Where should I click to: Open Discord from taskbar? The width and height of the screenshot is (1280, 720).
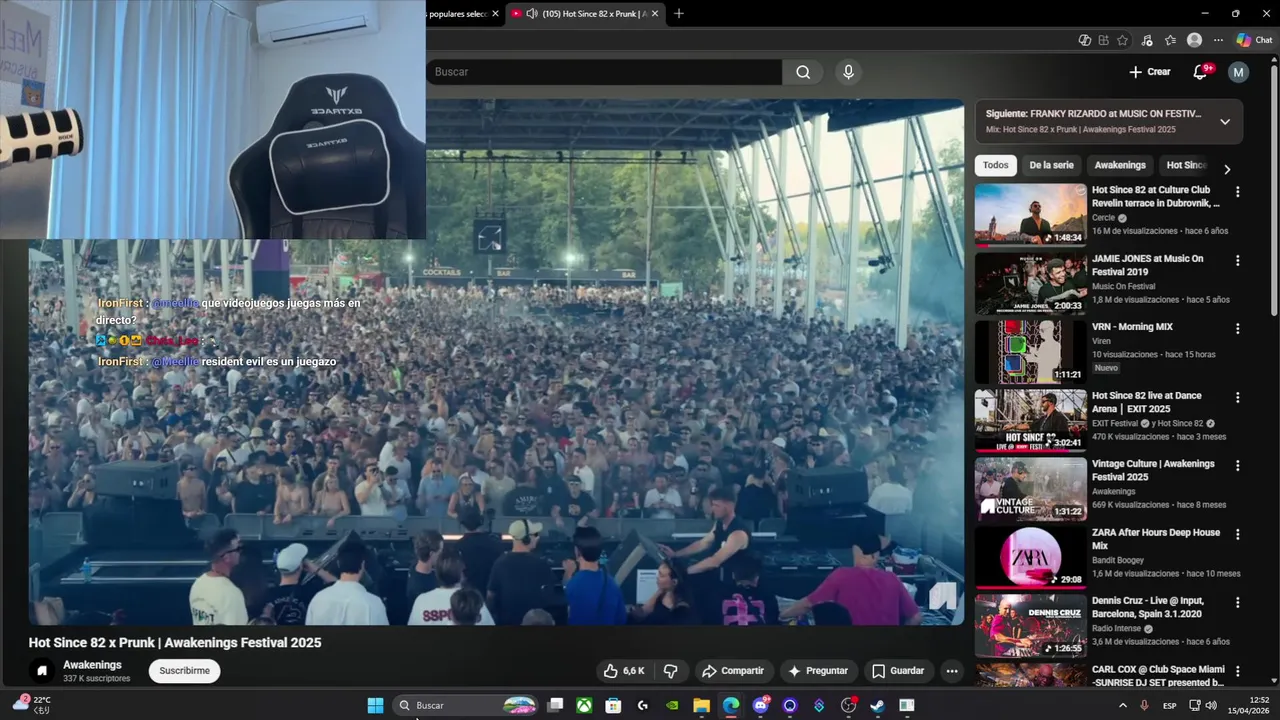tap(760, 705)
